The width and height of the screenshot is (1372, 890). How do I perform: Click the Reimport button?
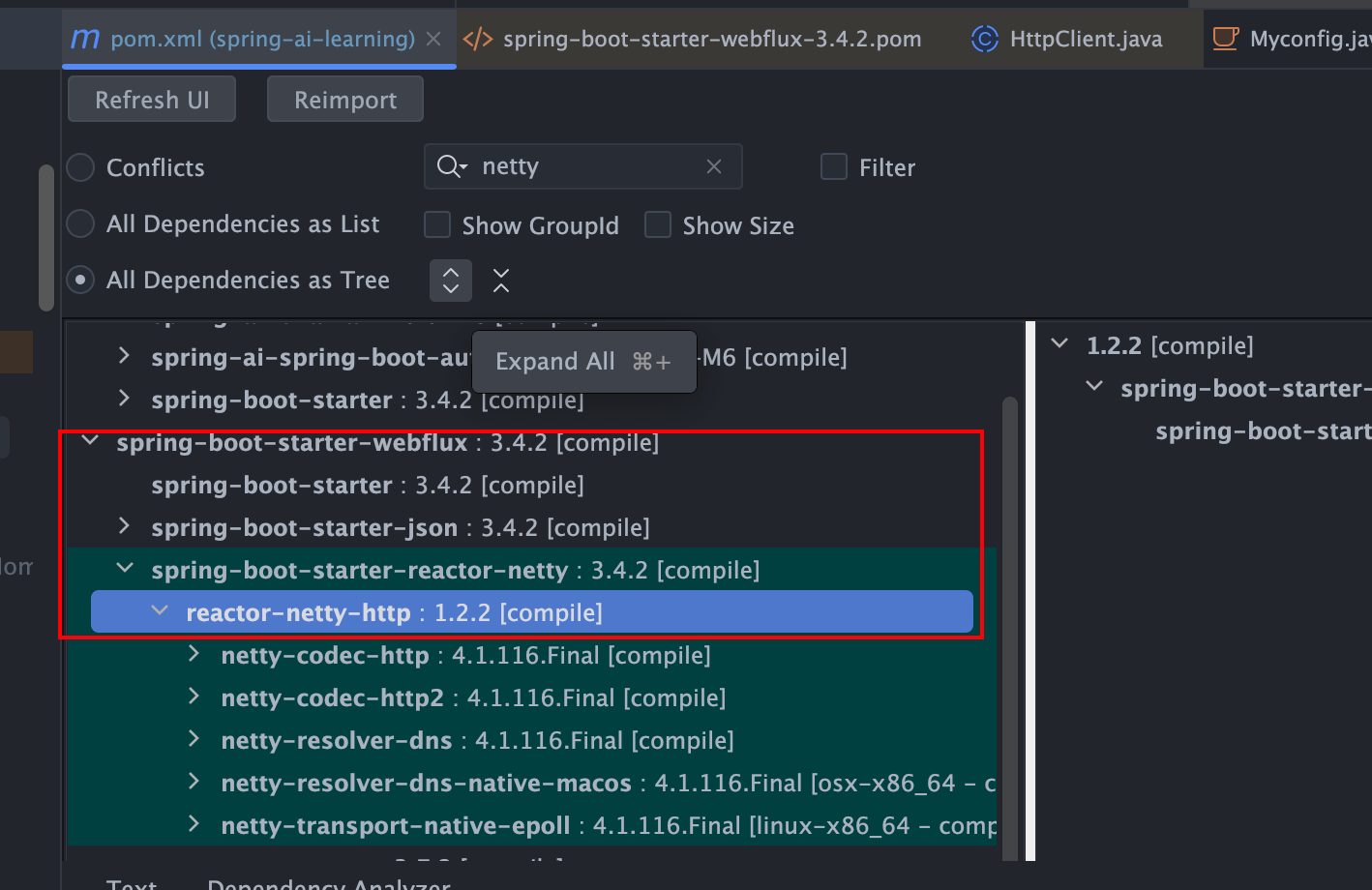click(x=345, y=100)
